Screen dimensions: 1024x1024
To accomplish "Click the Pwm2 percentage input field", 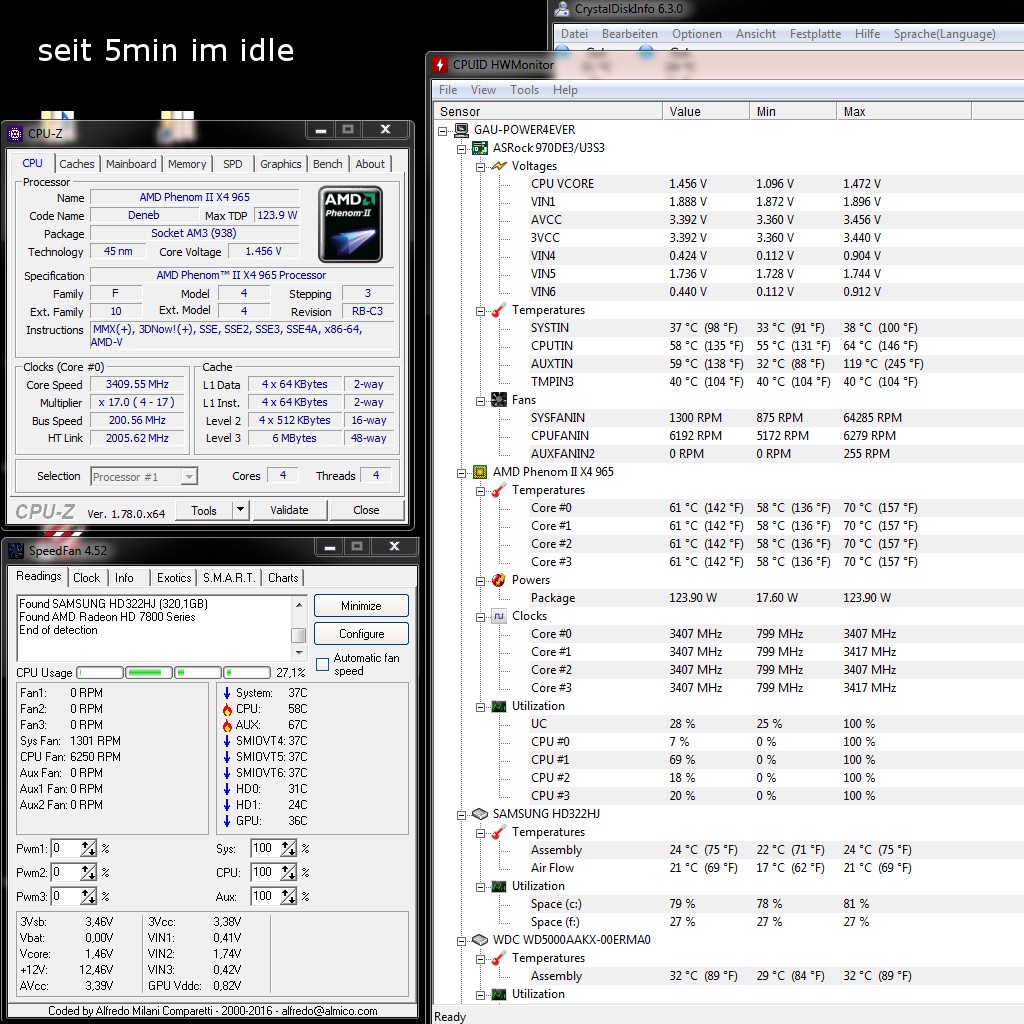I will point(66,872).
